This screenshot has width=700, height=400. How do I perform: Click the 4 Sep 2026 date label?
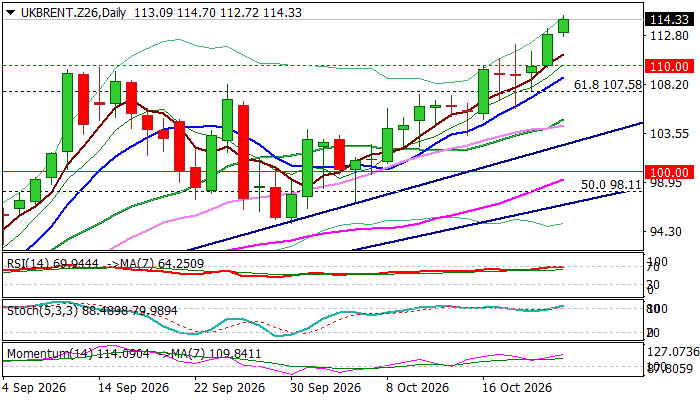click(34, 388)
